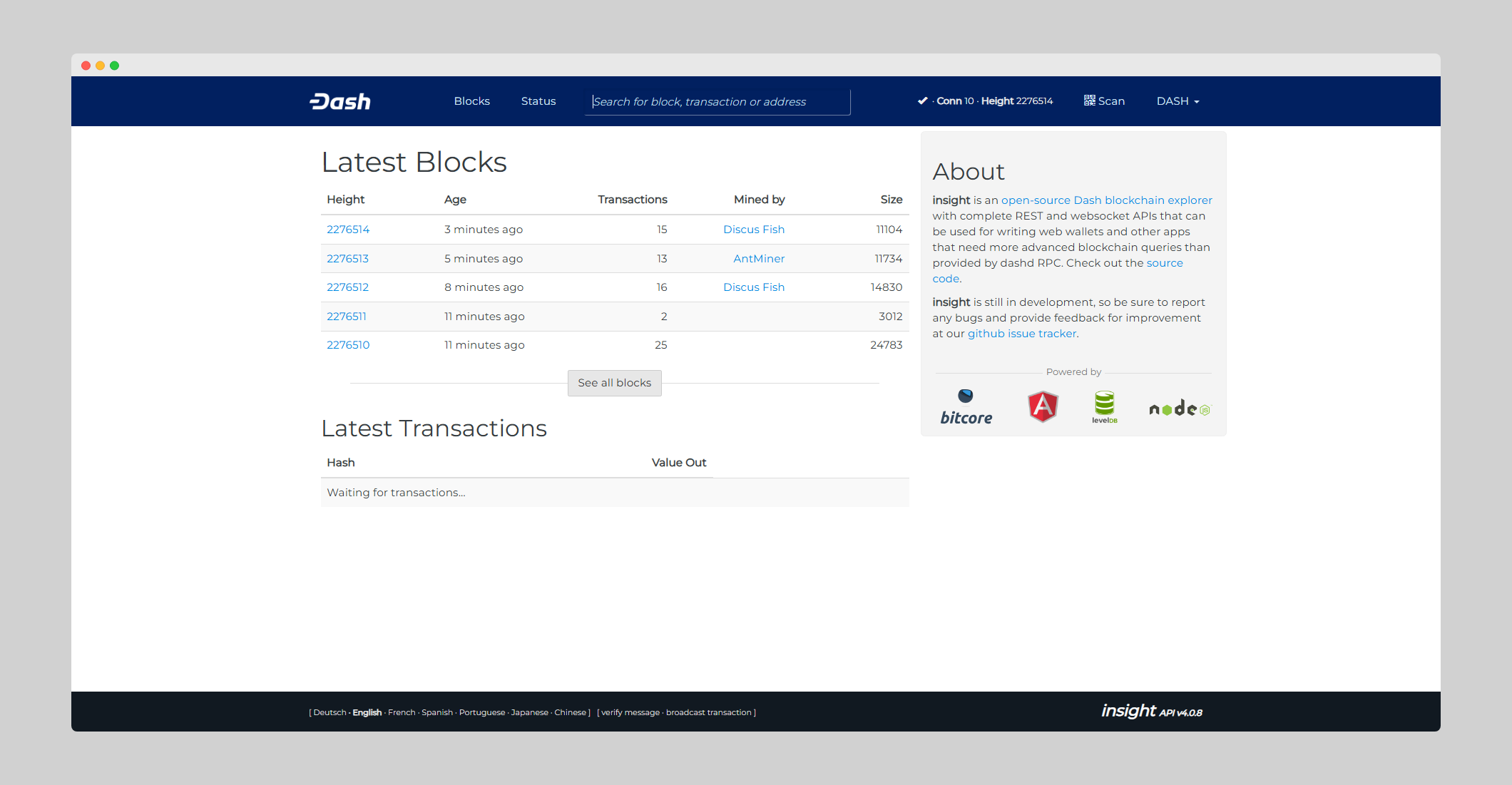Click the Dash logo in the header
1512x785 pixels.
340,101
